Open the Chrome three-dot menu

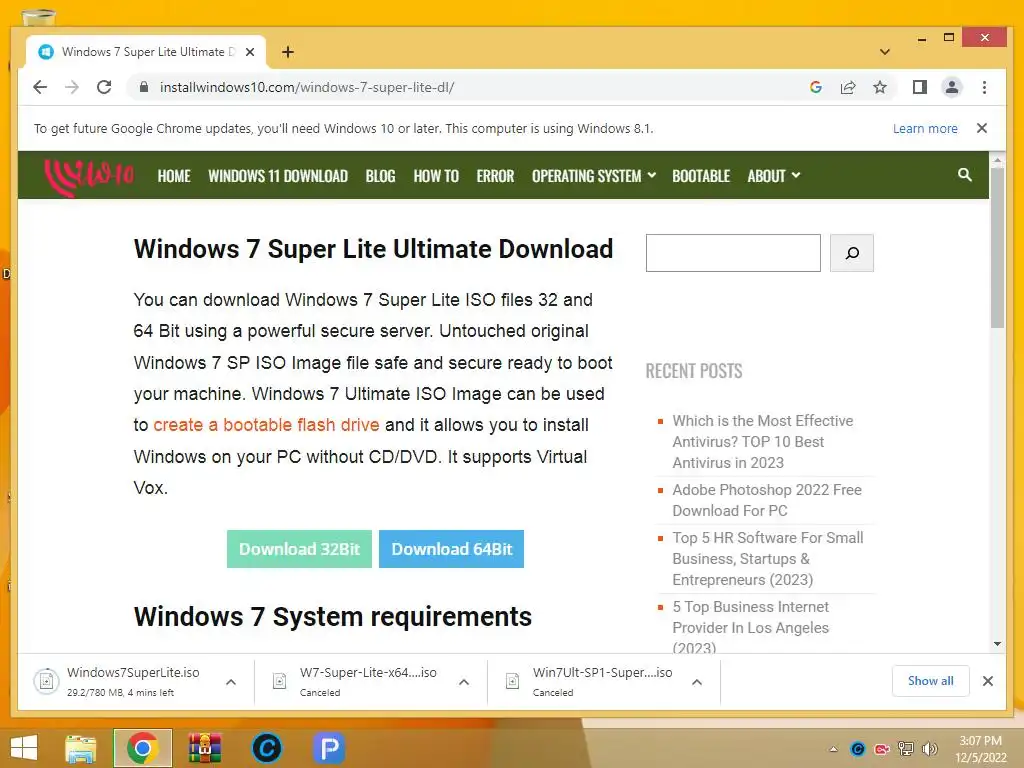pyautogui.click(x=984, y=87)
